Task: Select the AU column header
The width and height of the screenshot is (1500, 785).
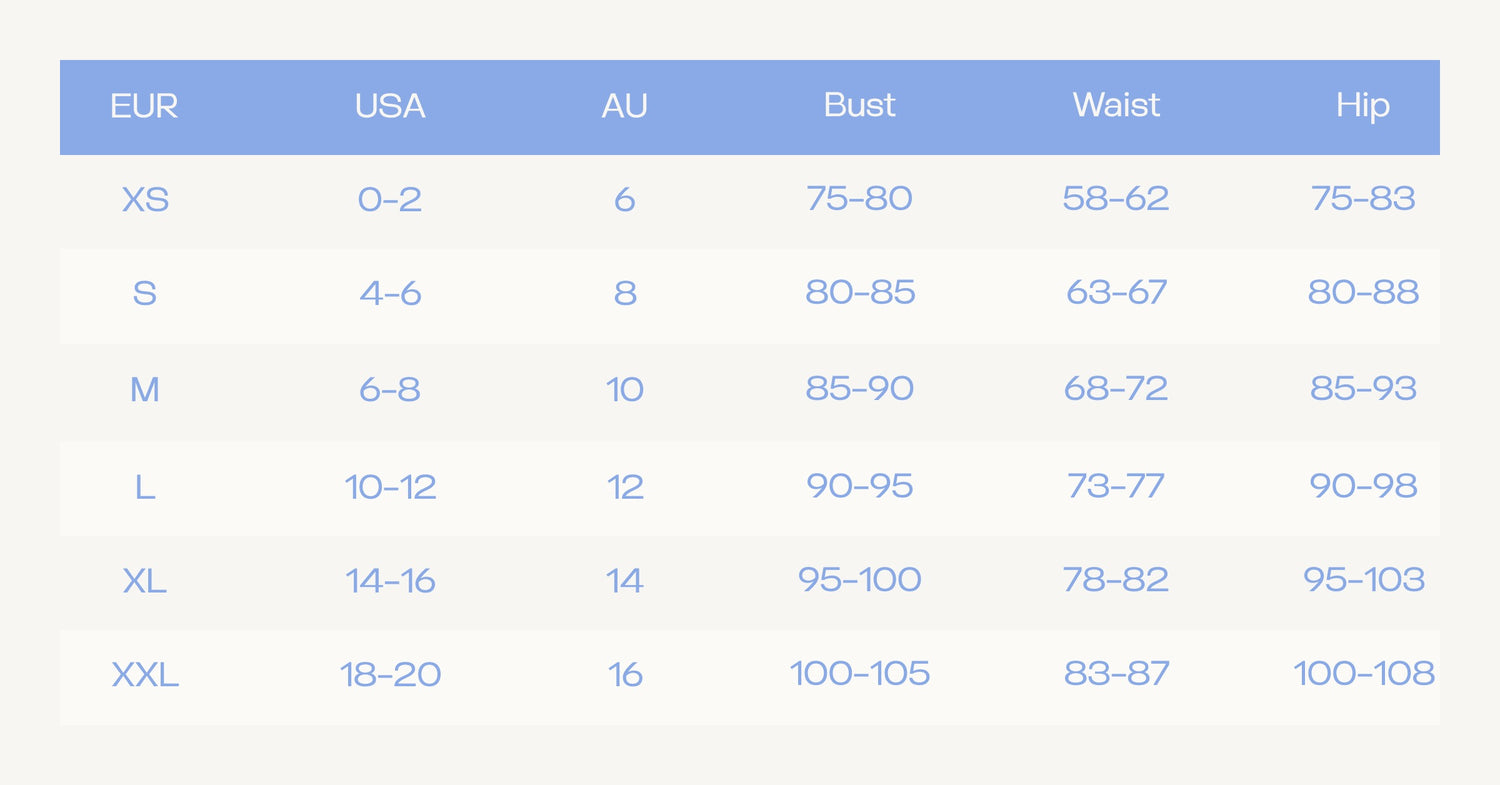Action: tap(625, 106)
